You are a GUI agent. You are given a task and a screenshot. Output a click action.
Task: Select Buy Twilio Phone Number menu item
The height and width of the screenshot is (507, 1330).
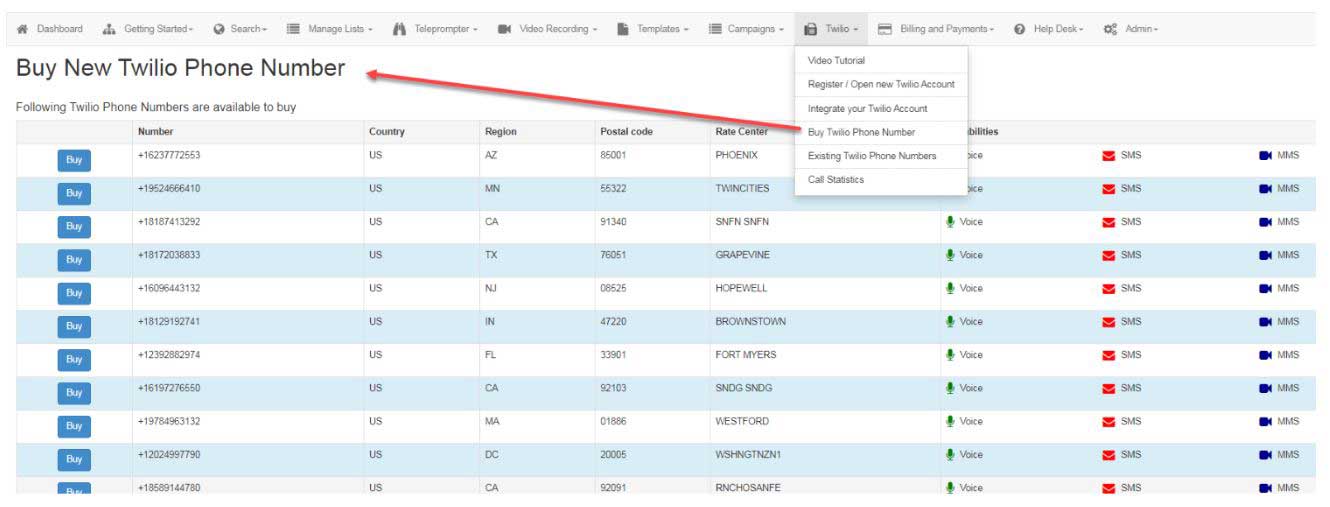[861, 132]
